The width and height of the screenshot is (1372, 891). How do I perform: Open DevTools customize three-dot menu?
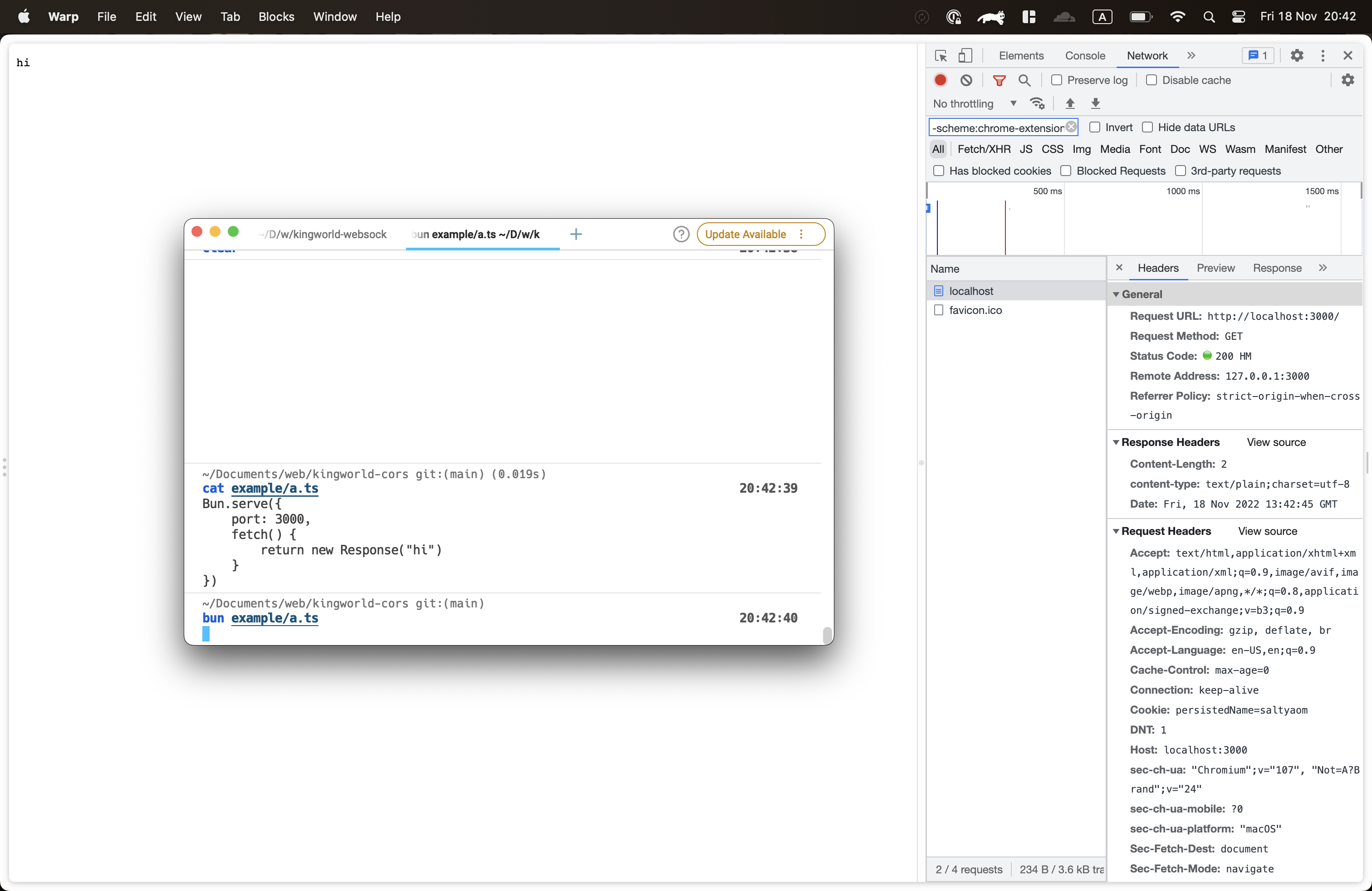1323,55
